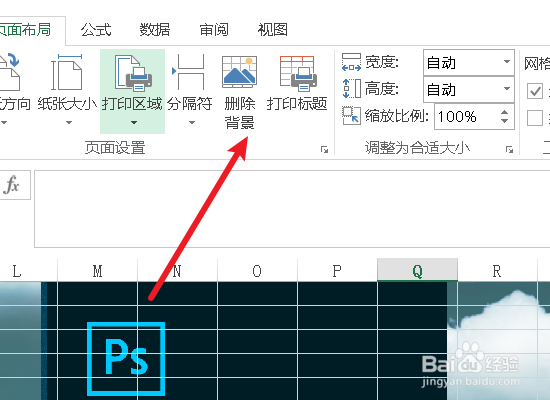The image size is (550, 400).
Task: Expand the 纸张大小 dropdown arrow
Action: pos(69,122)
